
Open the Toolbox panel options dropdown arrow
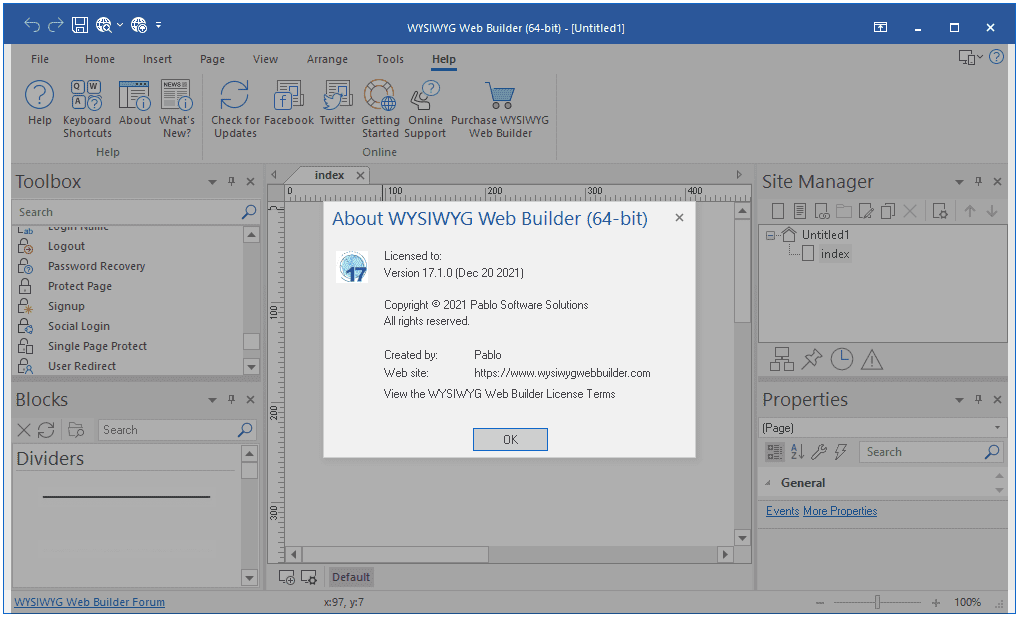212,182
